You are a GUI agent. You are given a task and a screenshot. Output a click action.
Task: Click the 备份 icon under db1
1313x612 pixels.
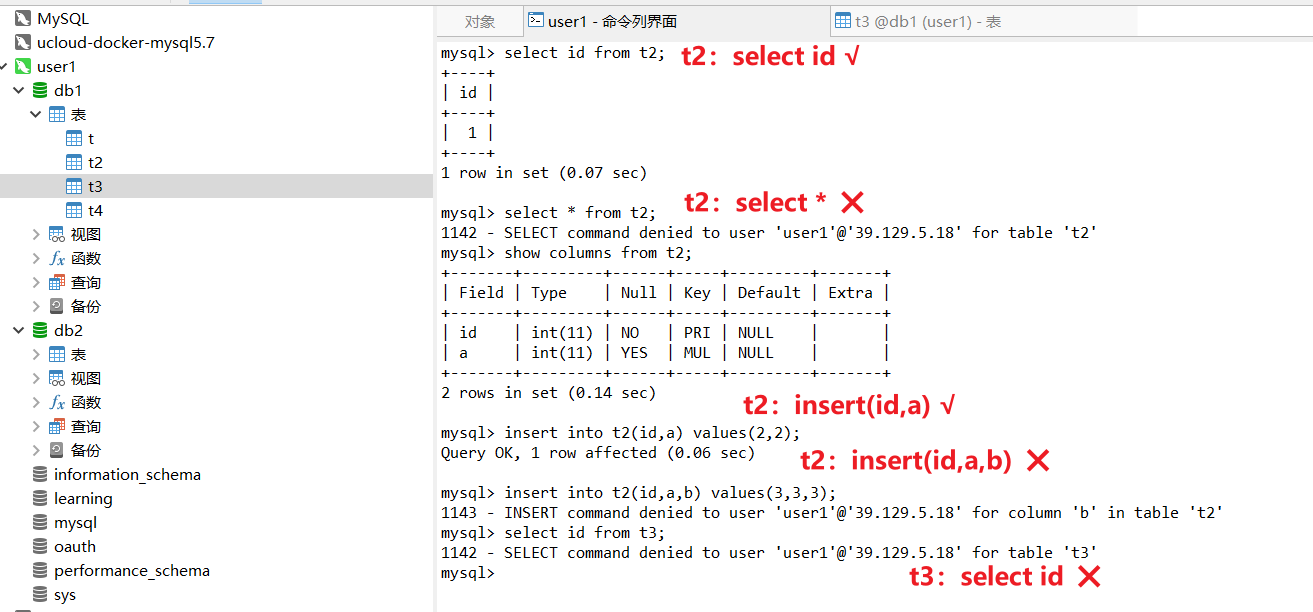click(x=57, y=306)
